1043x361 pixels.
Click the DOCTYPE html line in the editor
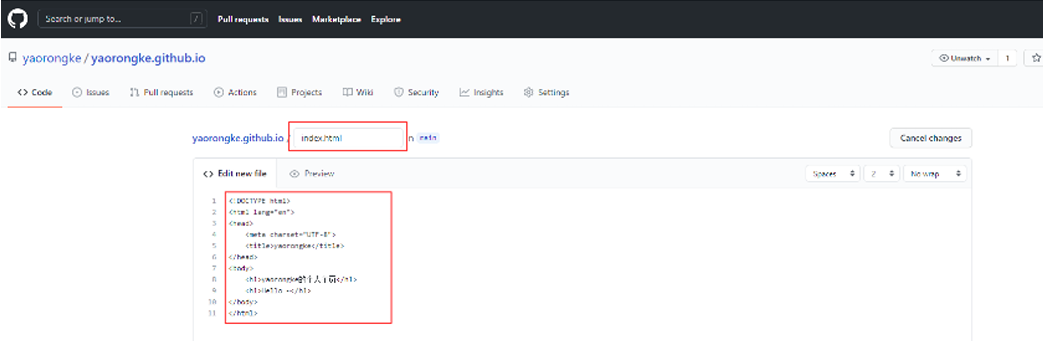pyautogui.click(x=259, y=201)
